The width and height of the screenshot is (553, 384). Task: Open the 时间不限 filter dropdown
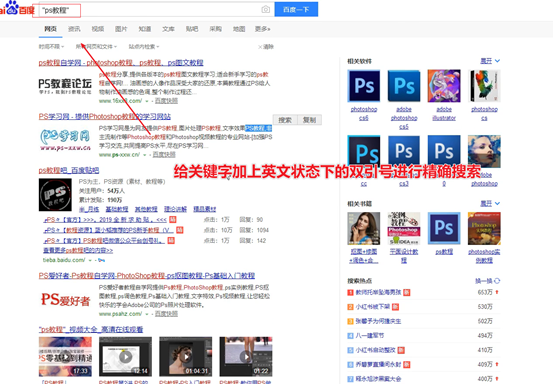(51, 47)
